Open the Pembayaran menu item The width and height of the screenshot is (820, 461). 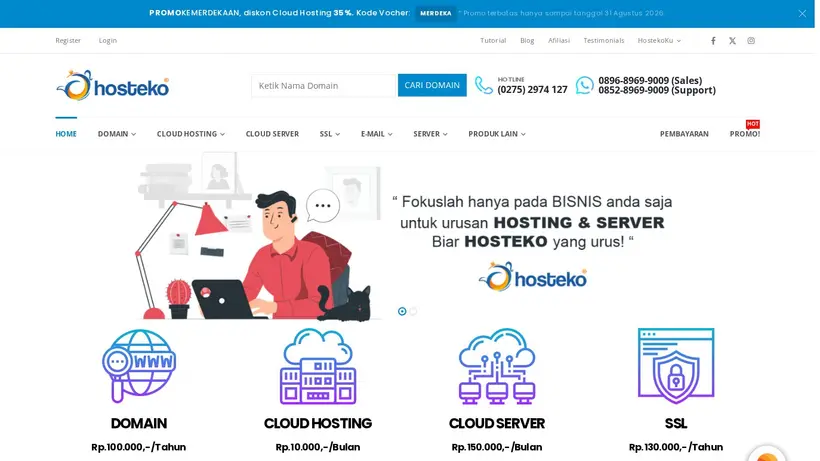[x=684, y=134]
